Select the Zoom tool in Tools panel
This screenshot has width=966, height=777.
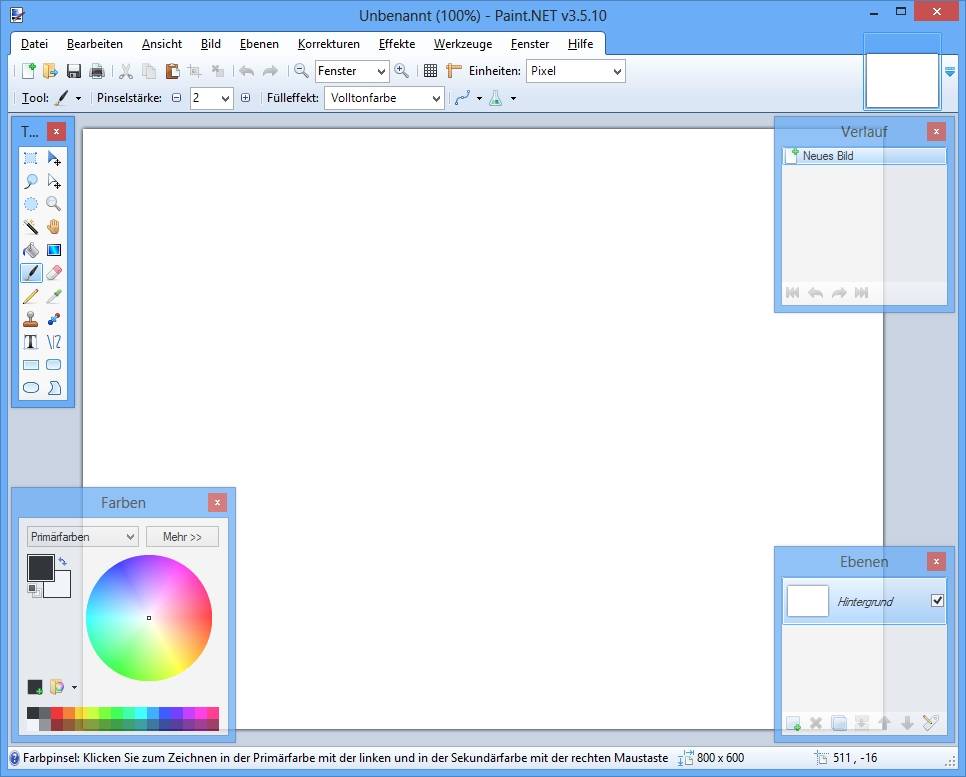54,204
